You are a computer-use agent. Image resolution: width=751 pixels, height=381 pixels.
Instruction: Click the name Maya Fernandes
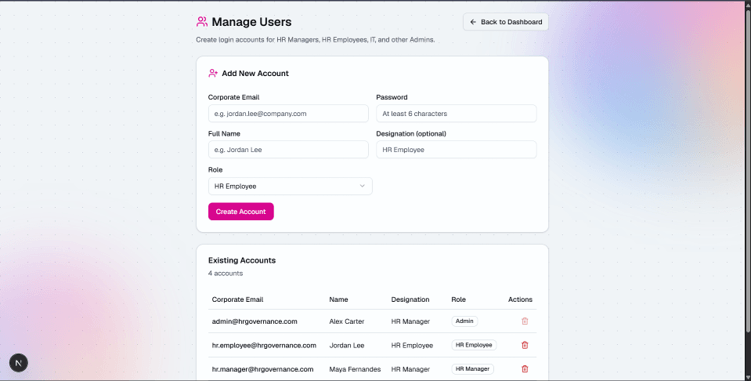point(355,369)
